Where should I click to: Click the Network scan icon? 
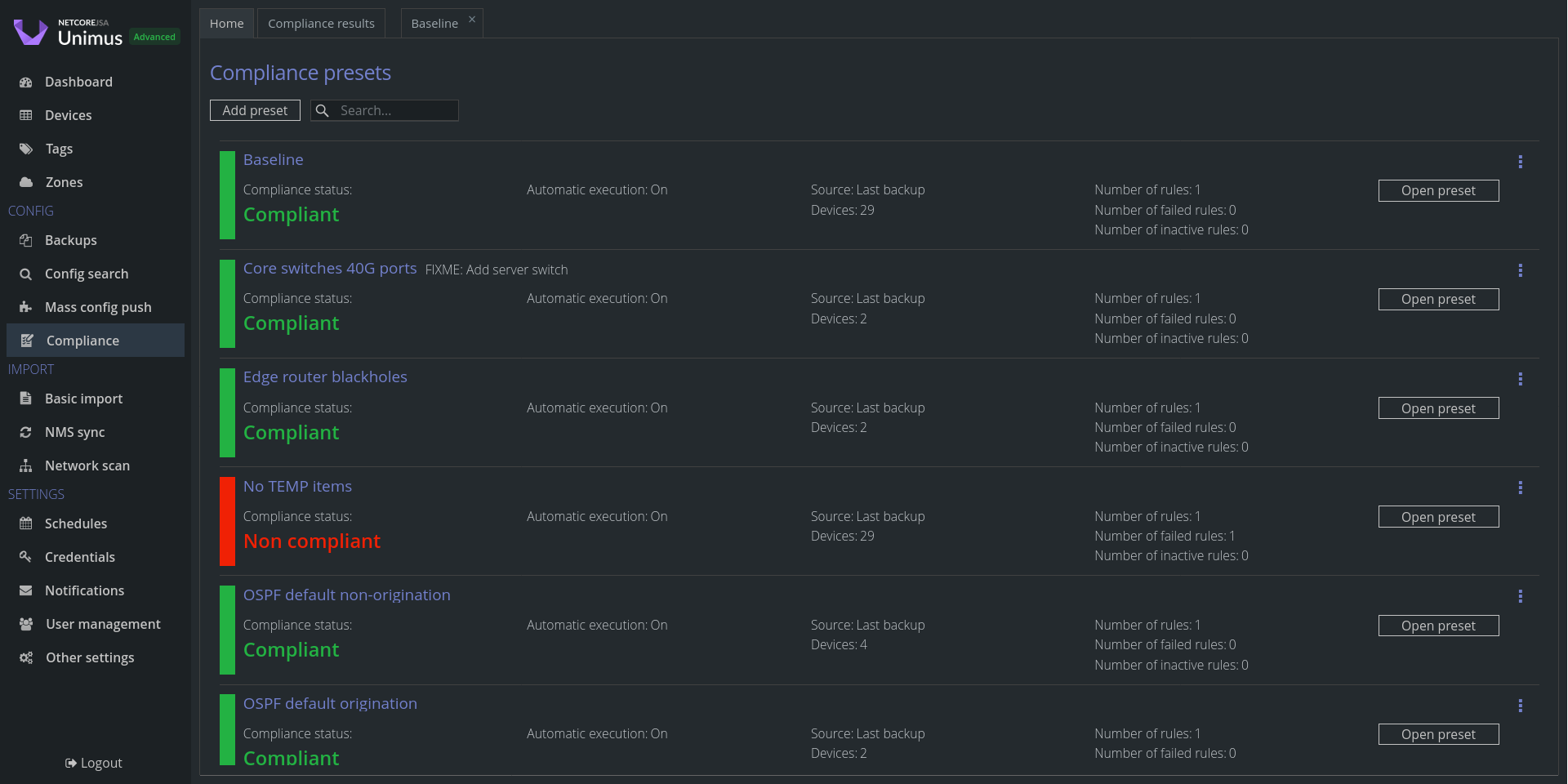pos(26,465)
